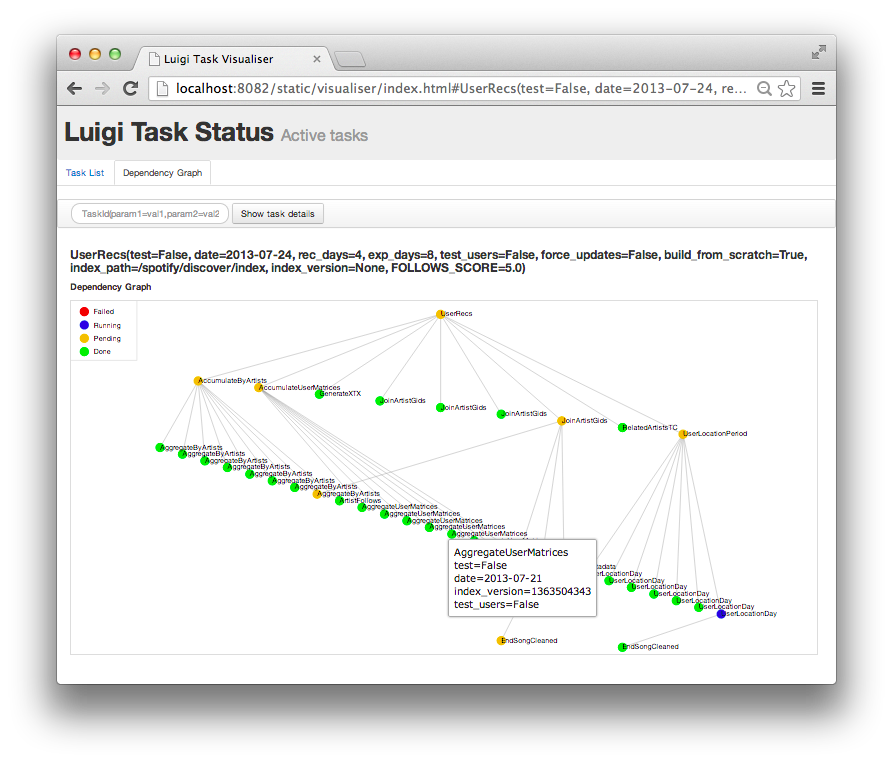893x763 pixels.
Task: Click the browser back button
Action: (x=74, y=88)
